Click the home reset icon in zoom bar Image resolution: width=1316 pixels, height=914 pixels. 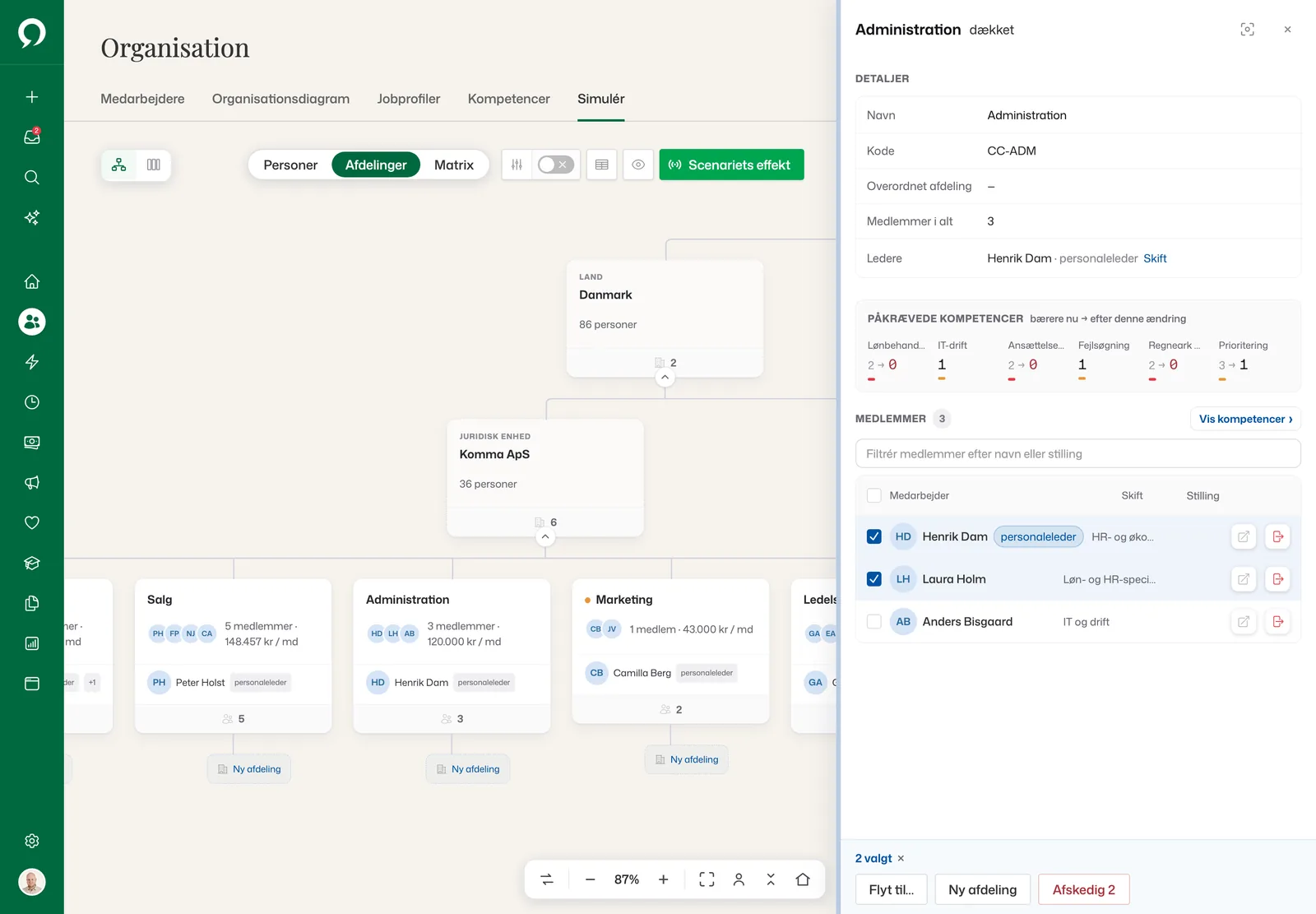[x=803, y=879]
